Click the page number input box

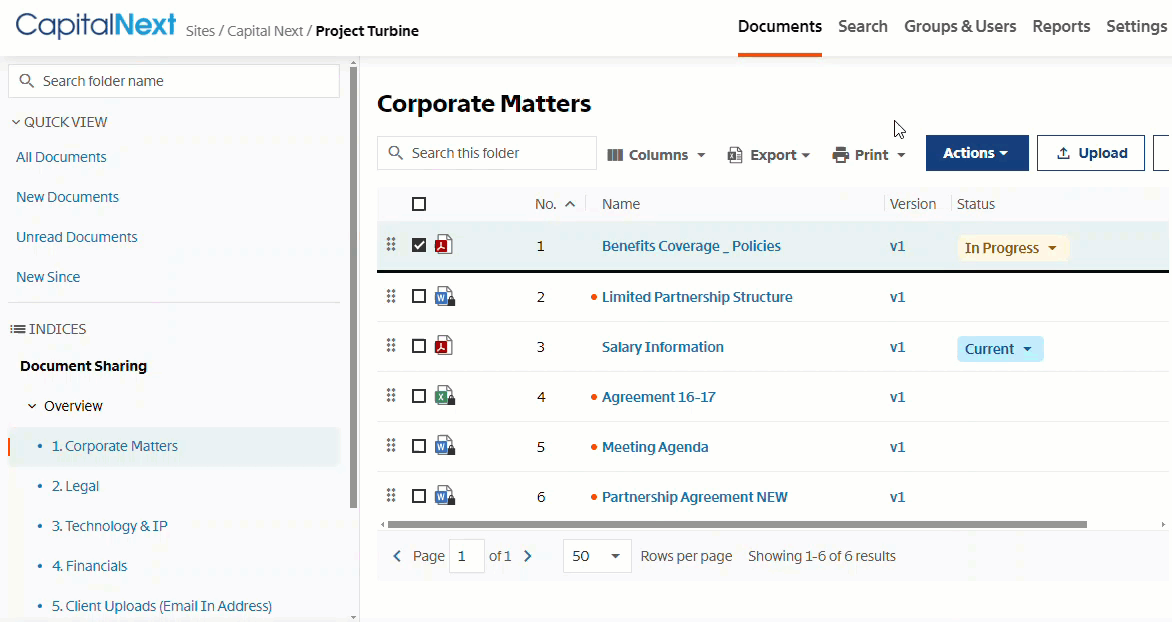466,556
